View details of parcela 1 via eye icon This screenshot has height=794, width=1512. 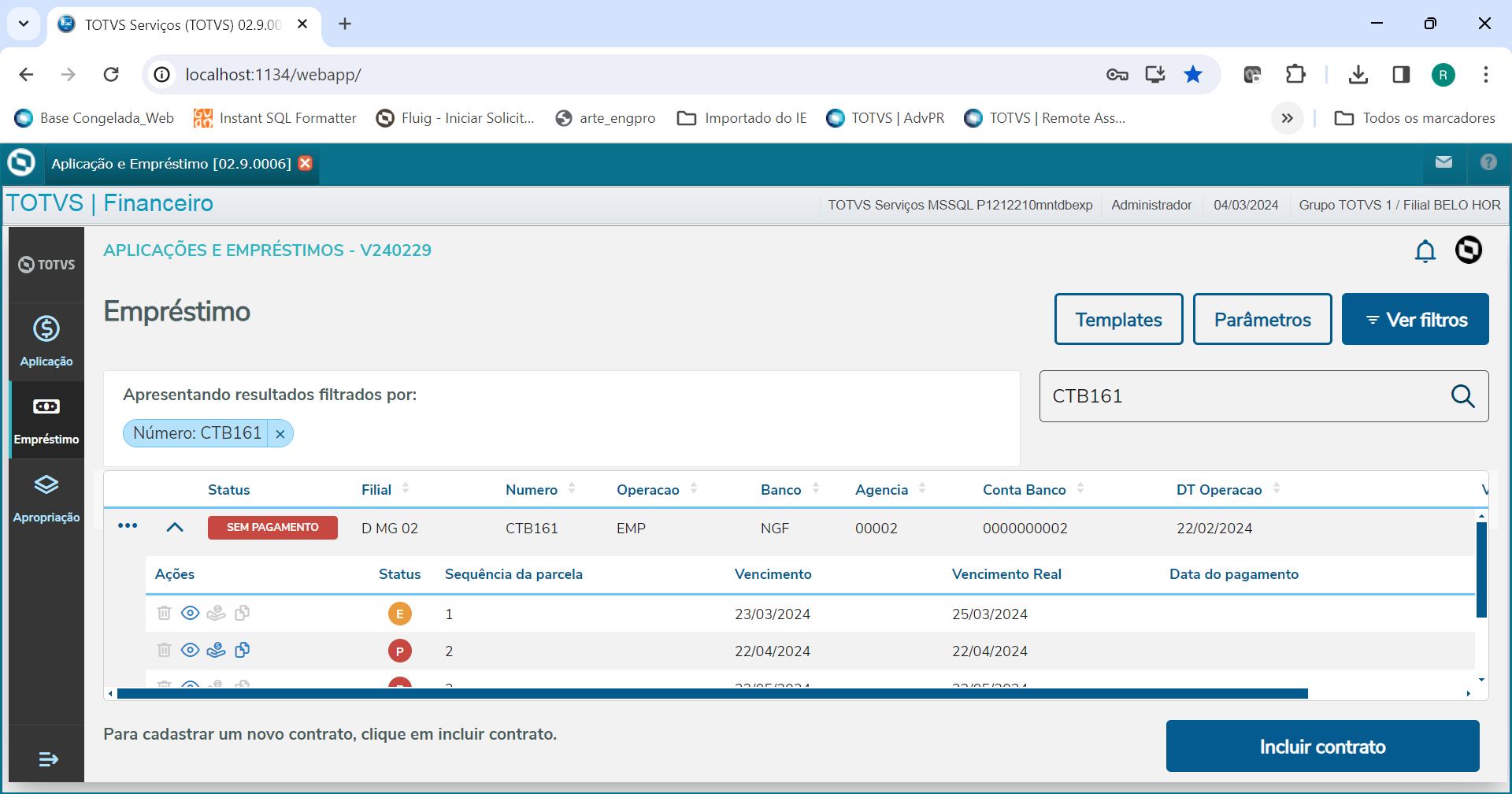pyautogui.click(x=190, y=613)
